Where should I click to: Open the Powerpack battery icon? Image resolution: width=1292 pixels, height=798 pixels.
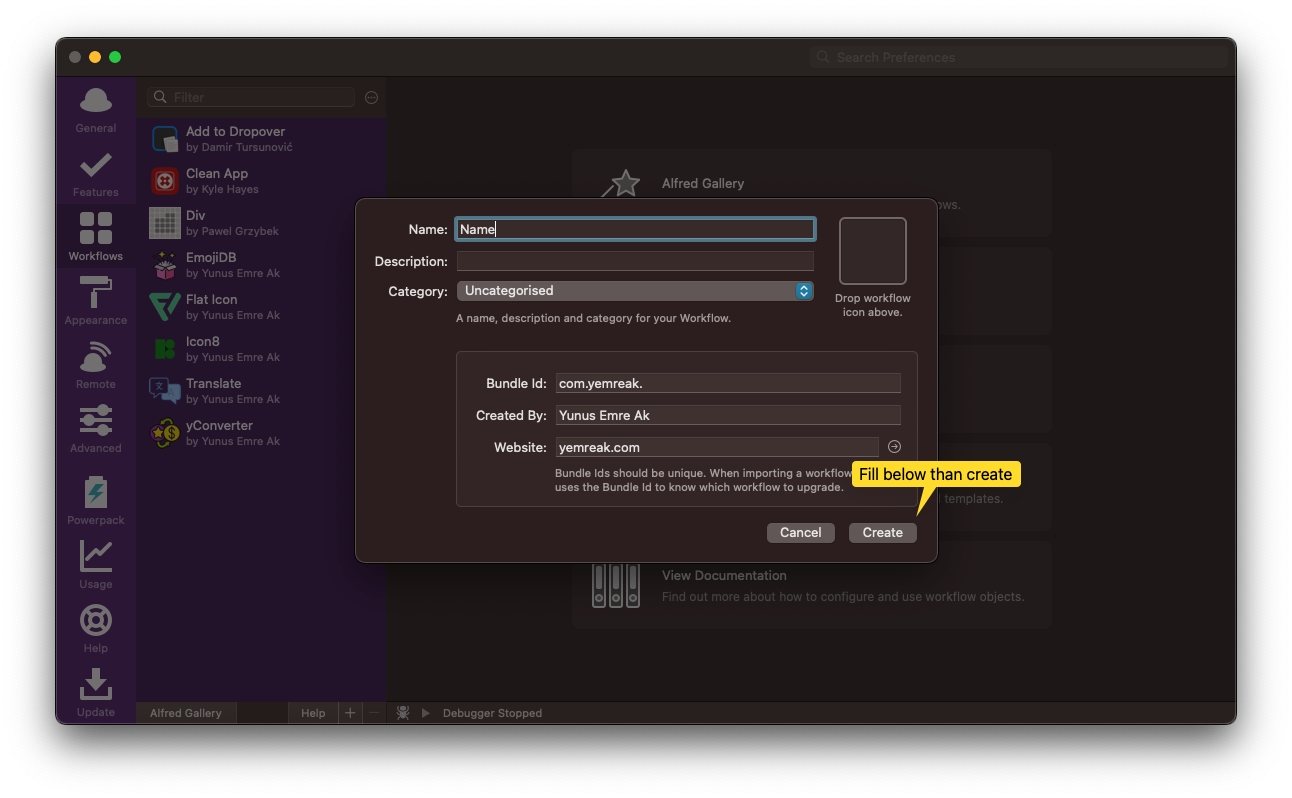tap(95, 493)
